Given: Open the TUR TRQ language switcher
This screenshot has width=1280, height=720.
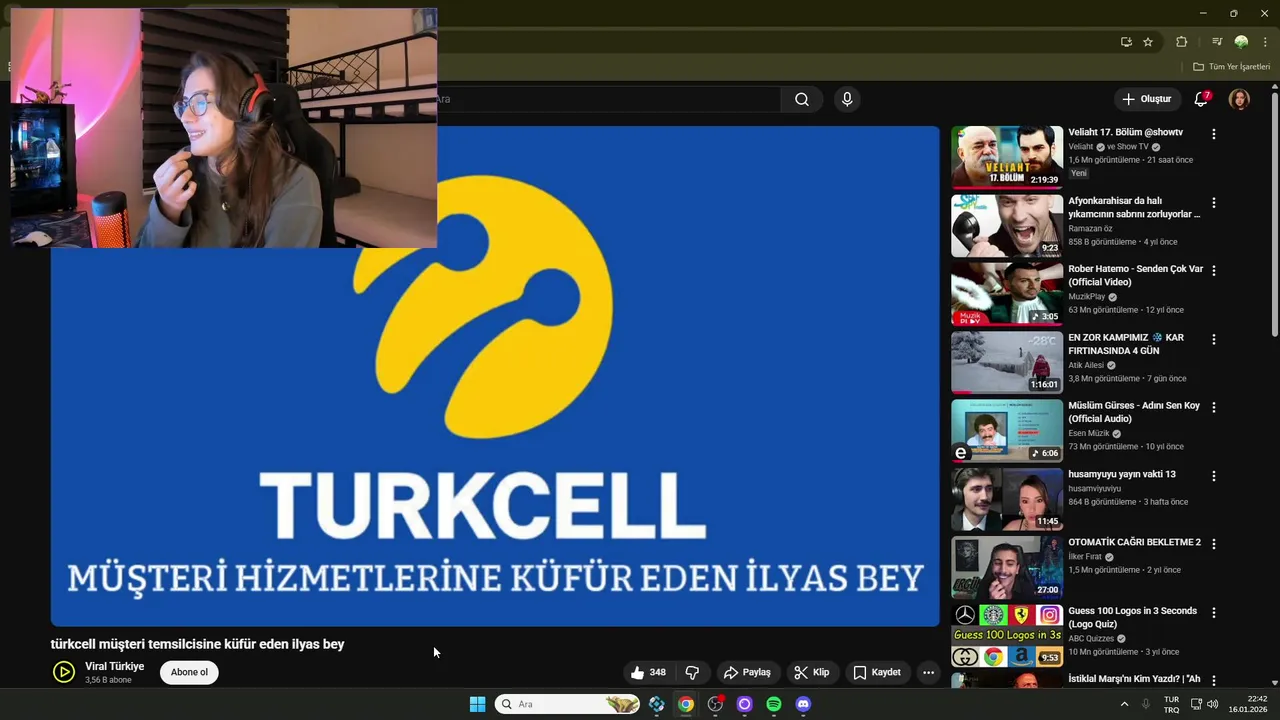Looking at the screenshot, I should [x=1171, y=704].
